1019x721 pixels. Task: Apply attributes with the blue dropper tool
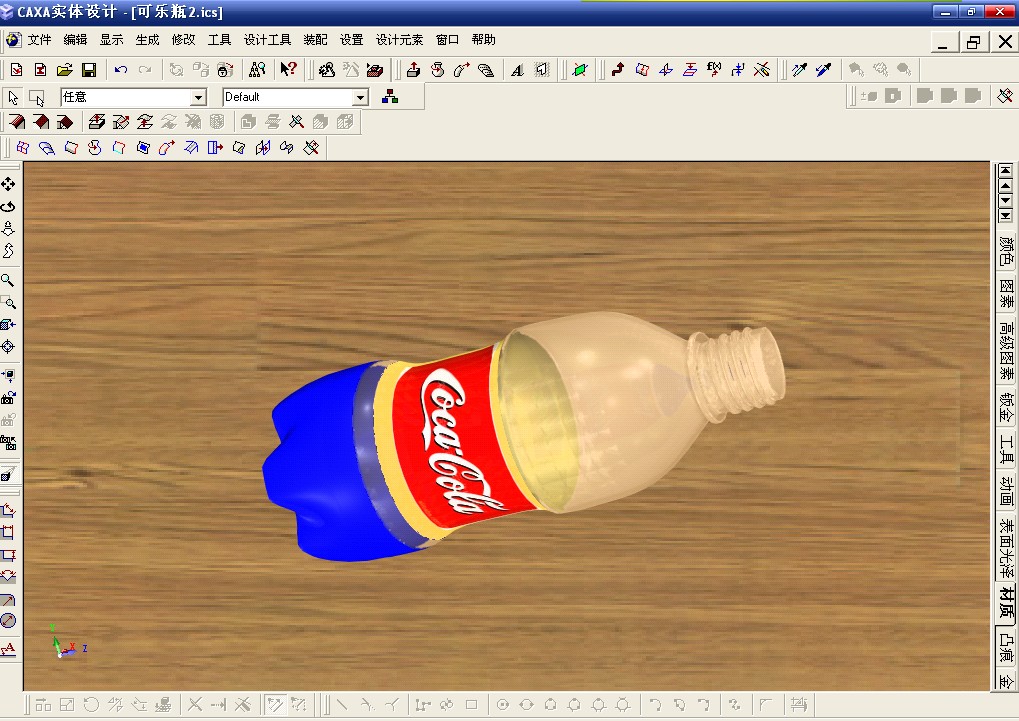point(823,70)
